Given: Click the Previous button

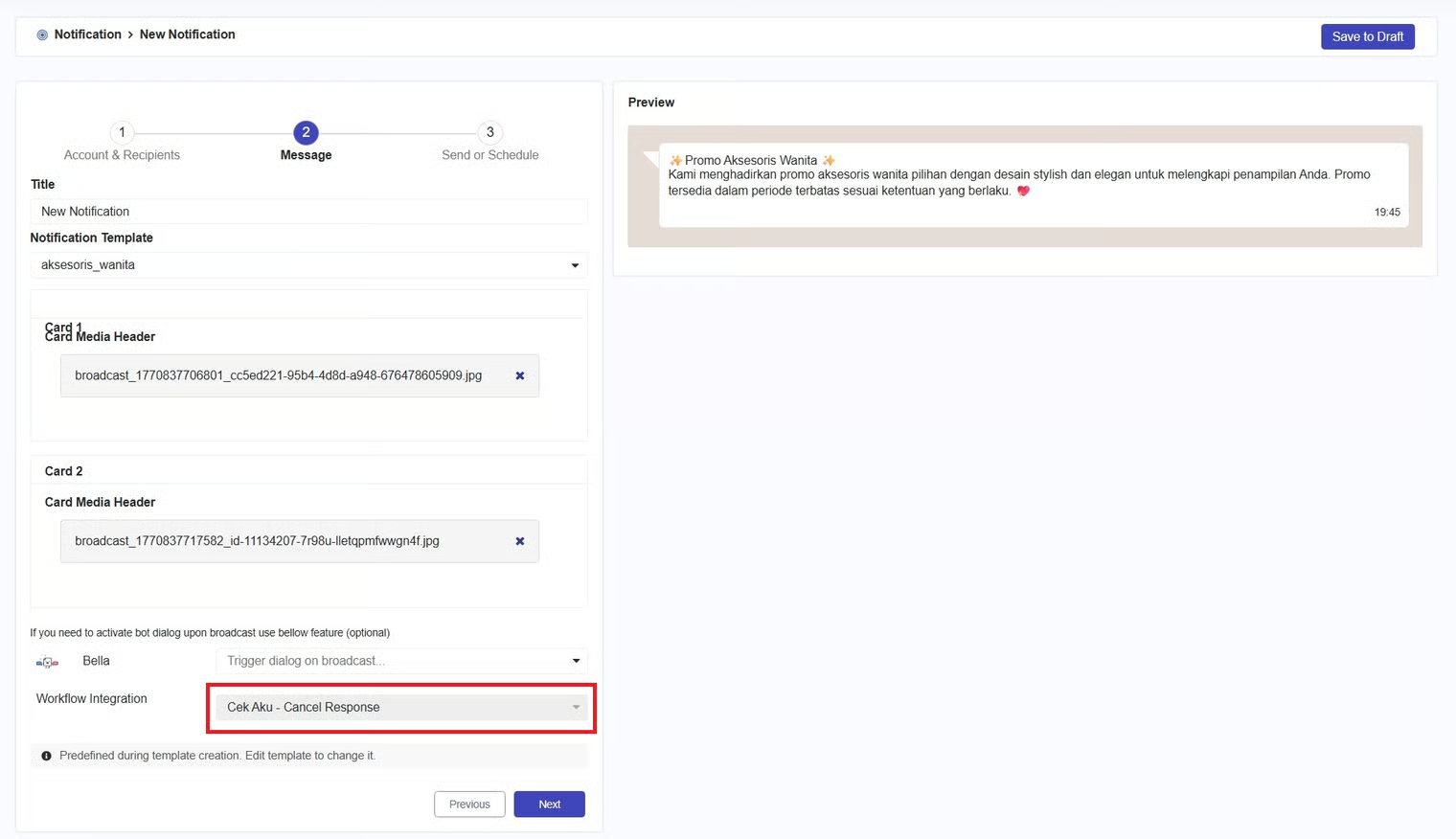Looking at the screenshot, I should click(x=469, y=805).
